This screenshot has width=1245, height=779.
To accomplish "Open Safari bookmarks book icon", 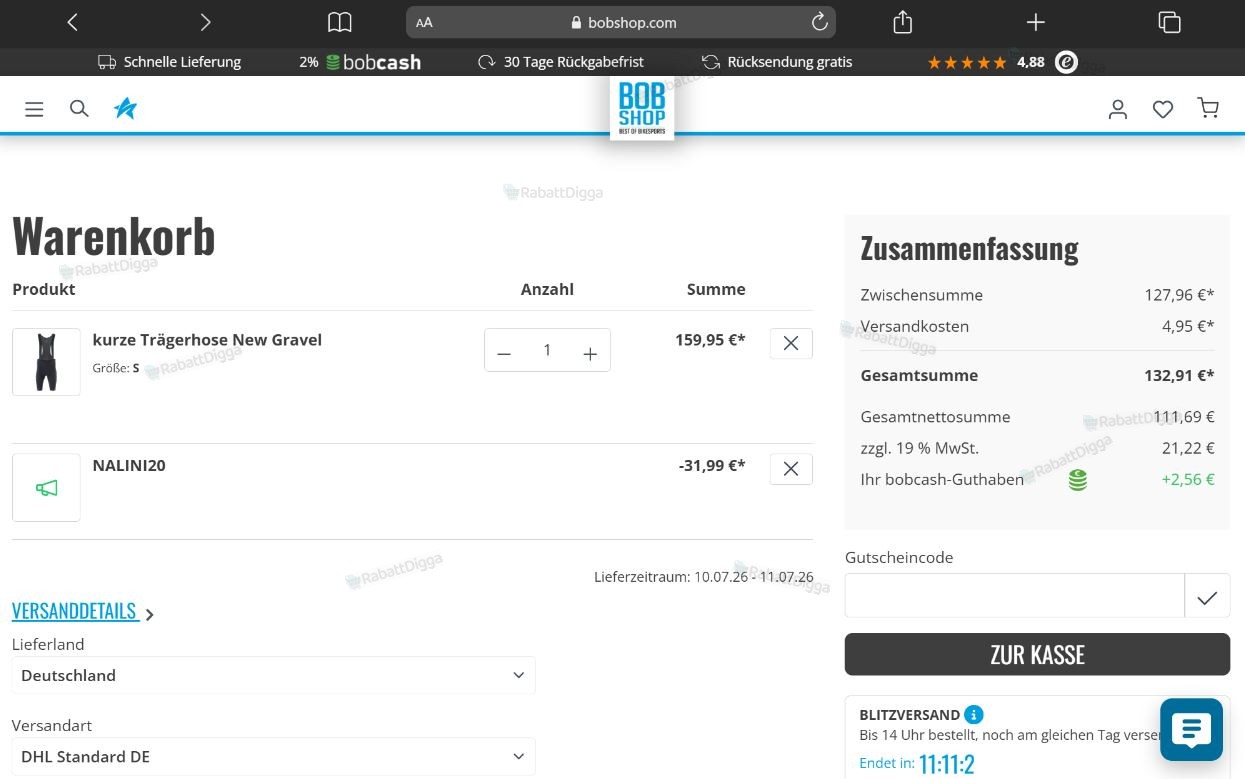I will pyautogui.click(x=340, y=22).
